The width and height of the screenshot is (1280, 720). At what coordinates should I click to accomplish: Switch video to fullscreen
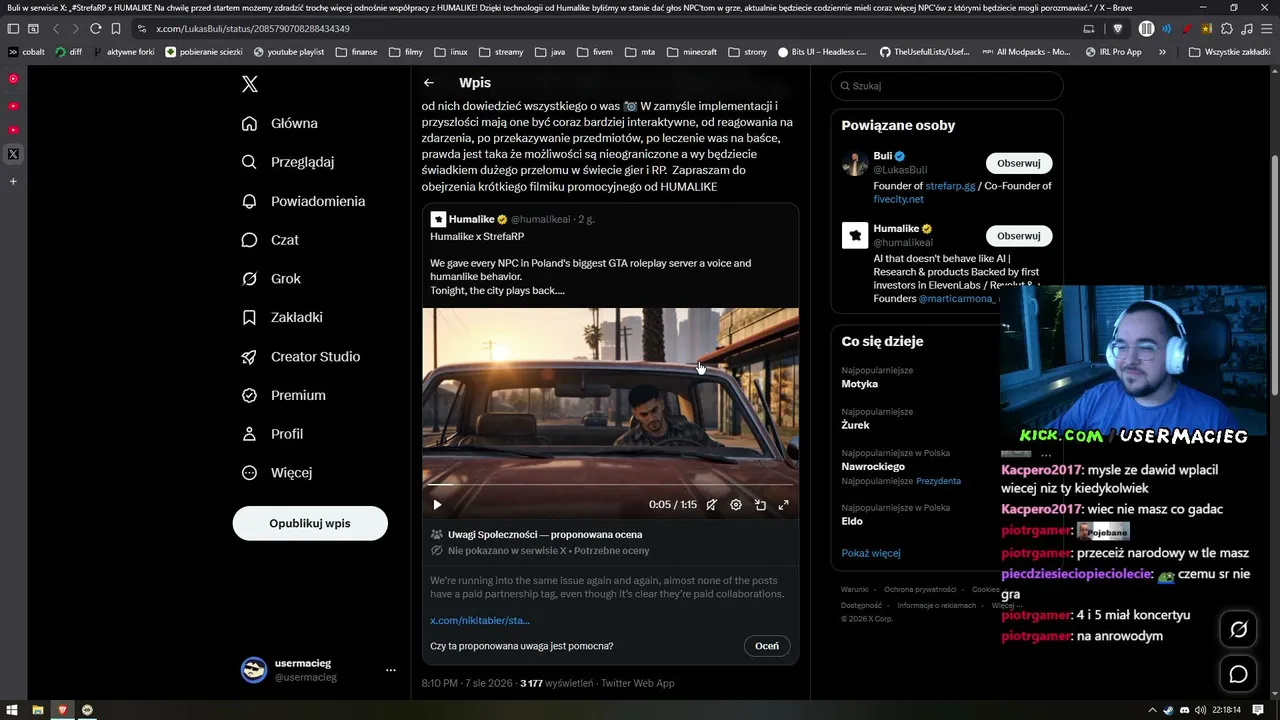click(x=784, y=505)
